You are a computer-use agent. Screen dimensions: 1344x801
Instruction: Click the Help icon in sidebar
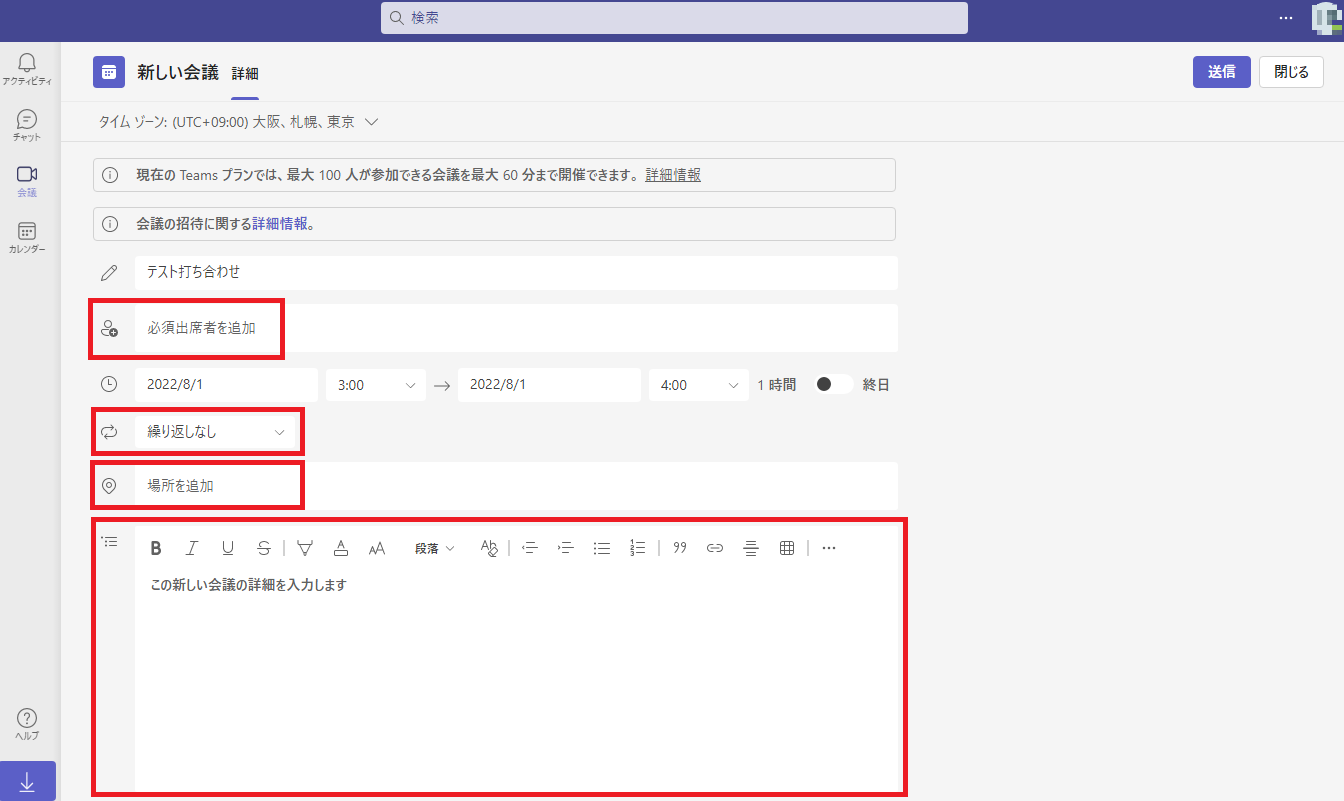point(27,724)
